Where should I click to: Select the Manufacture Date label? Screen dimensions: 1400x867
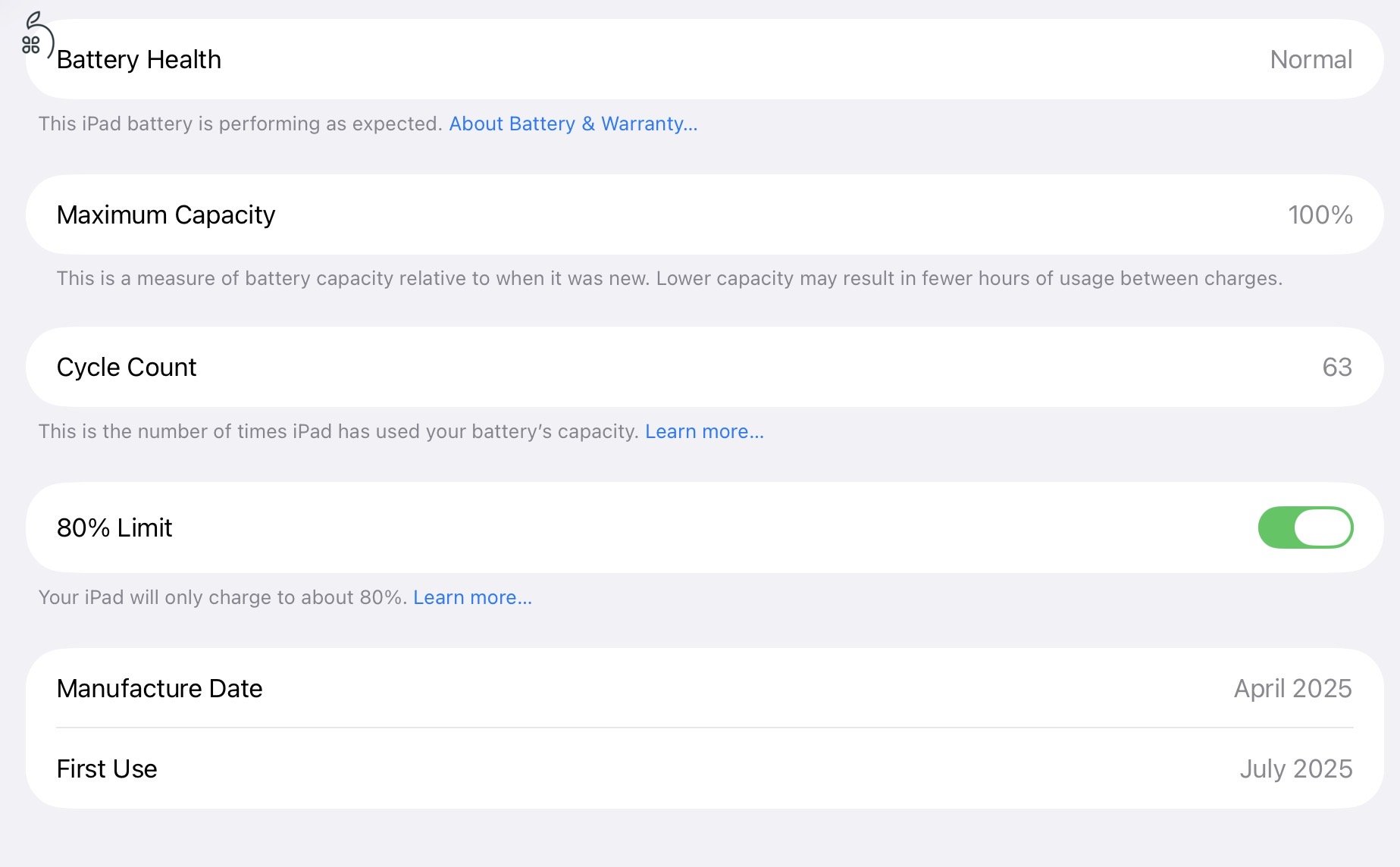(159, 688)
